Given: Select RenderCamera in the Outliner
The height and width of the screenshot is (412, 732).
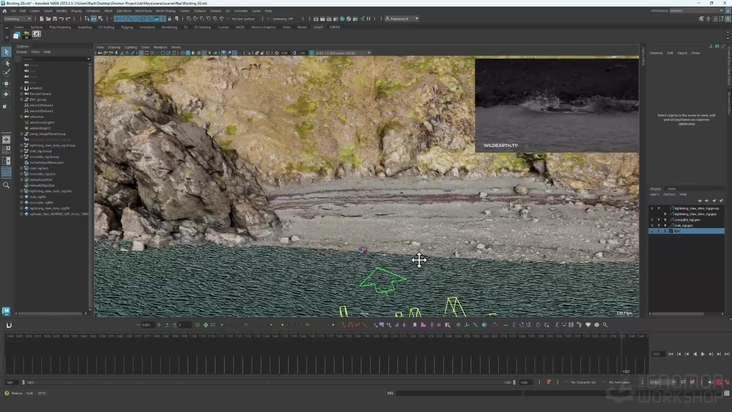Looking at the screenshot, I should (40, 94).
